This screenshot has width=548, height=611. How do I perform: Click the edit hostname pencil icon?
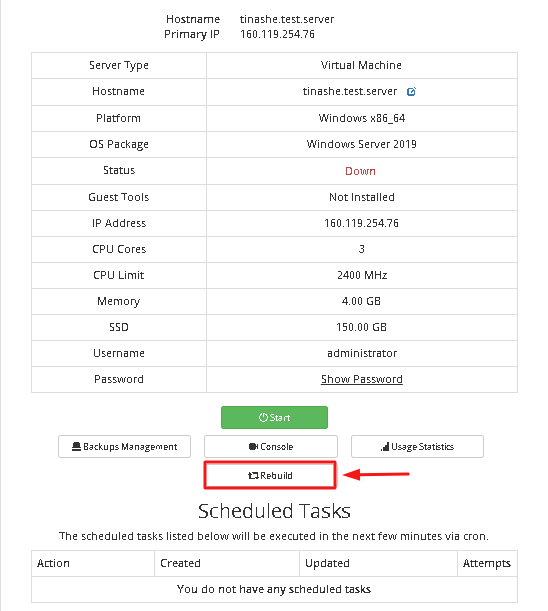click(x=411, y=92)
